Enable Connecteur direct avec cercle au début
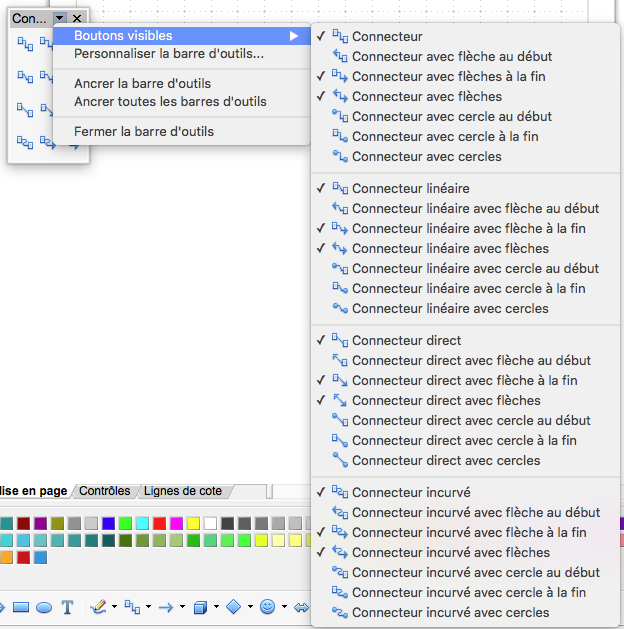The image size is (624, 629). (466, 420)
